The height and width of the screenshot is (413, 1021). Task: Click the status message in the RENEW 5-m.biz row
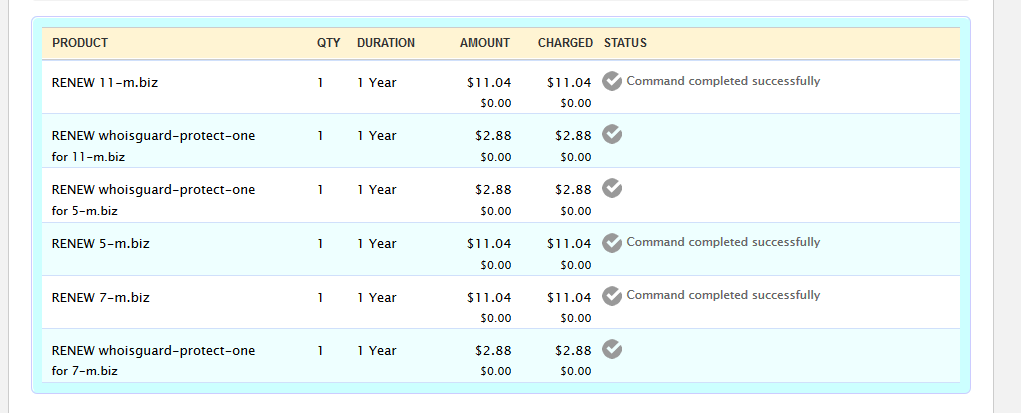[723, 242]
